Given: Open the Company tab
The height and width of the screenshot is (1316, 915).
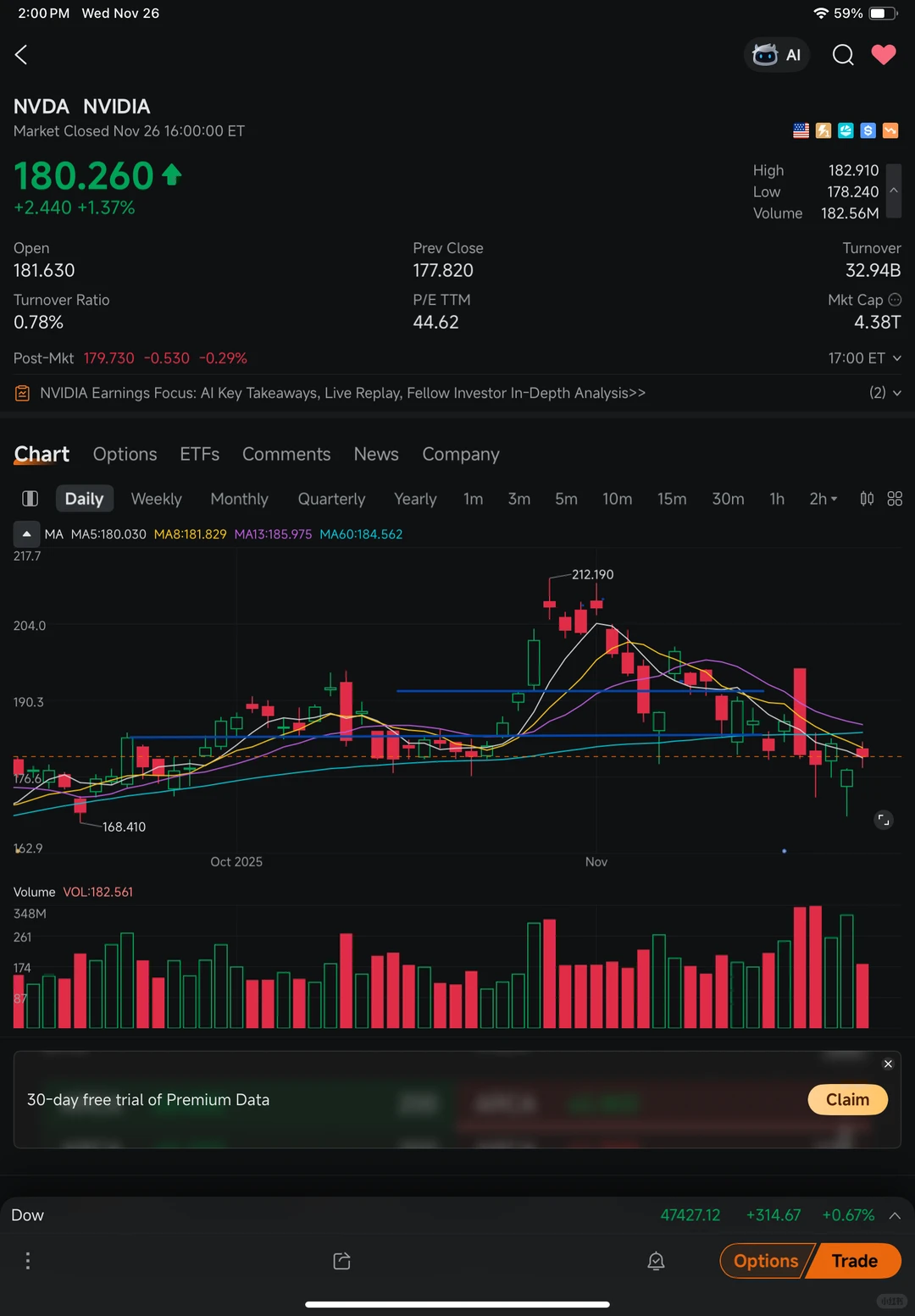Looking at the screenshot, I should pyautogui.click(x=460, y=454).
